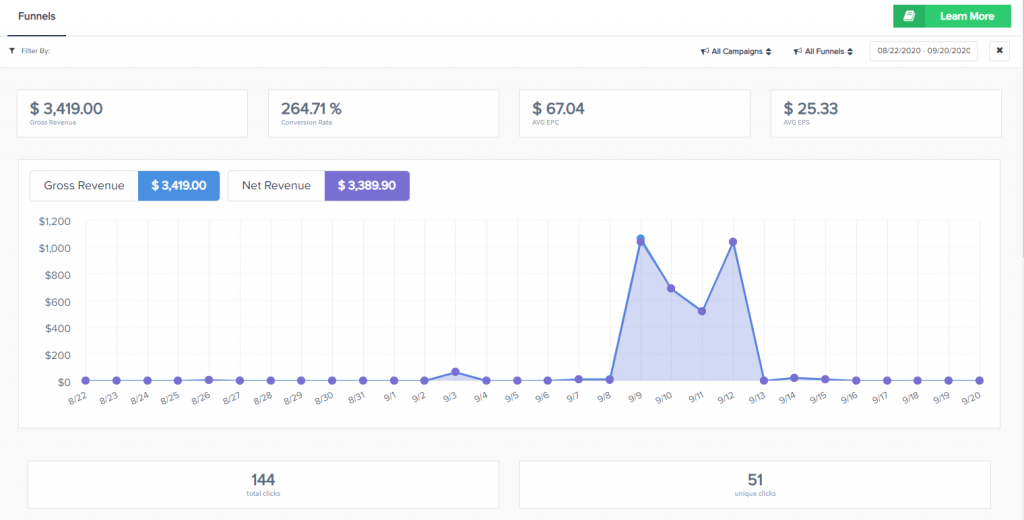Select the 9/9 peak data point on the chart
Image resolution: width=1024 pixels, height=520 pixels.
[641, 240]
